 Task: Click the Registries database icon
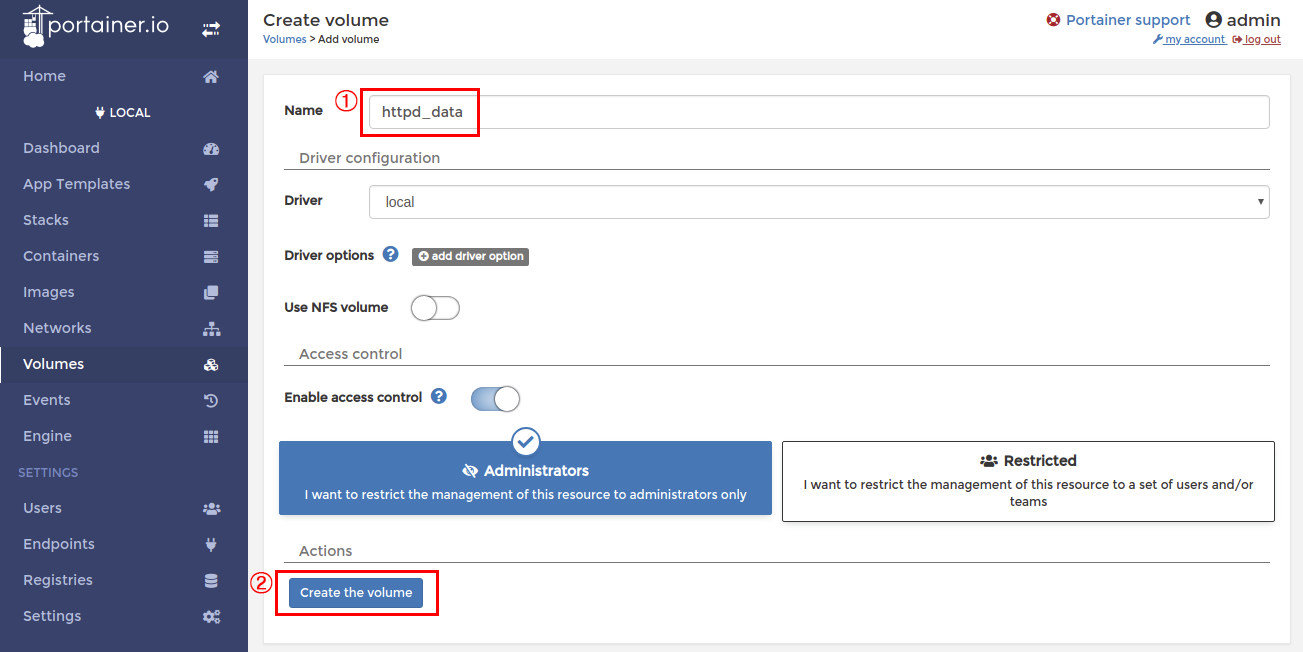click(211, 581)
